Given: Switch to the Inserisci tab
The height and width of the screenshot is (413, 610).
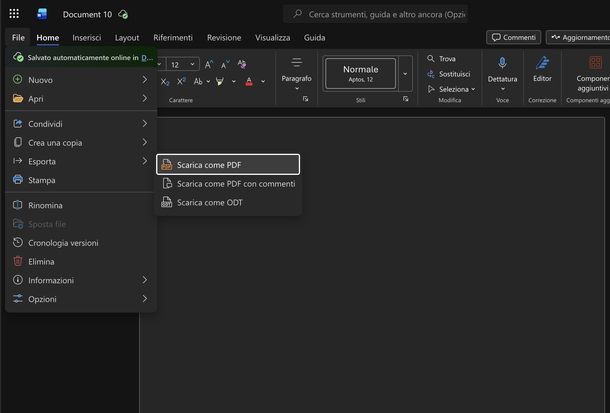Looking at the screenshot, I should [87, 38].
